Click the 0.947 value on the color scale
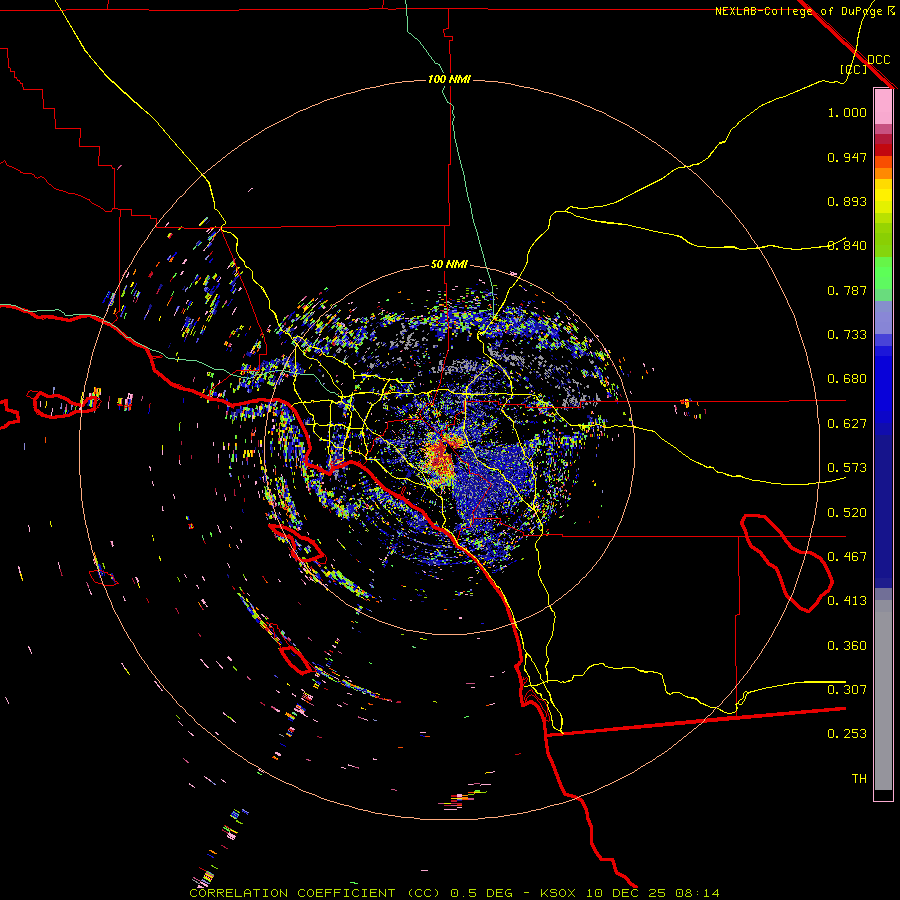The width and height of the screenshot is (900, 900). [847, 157]
